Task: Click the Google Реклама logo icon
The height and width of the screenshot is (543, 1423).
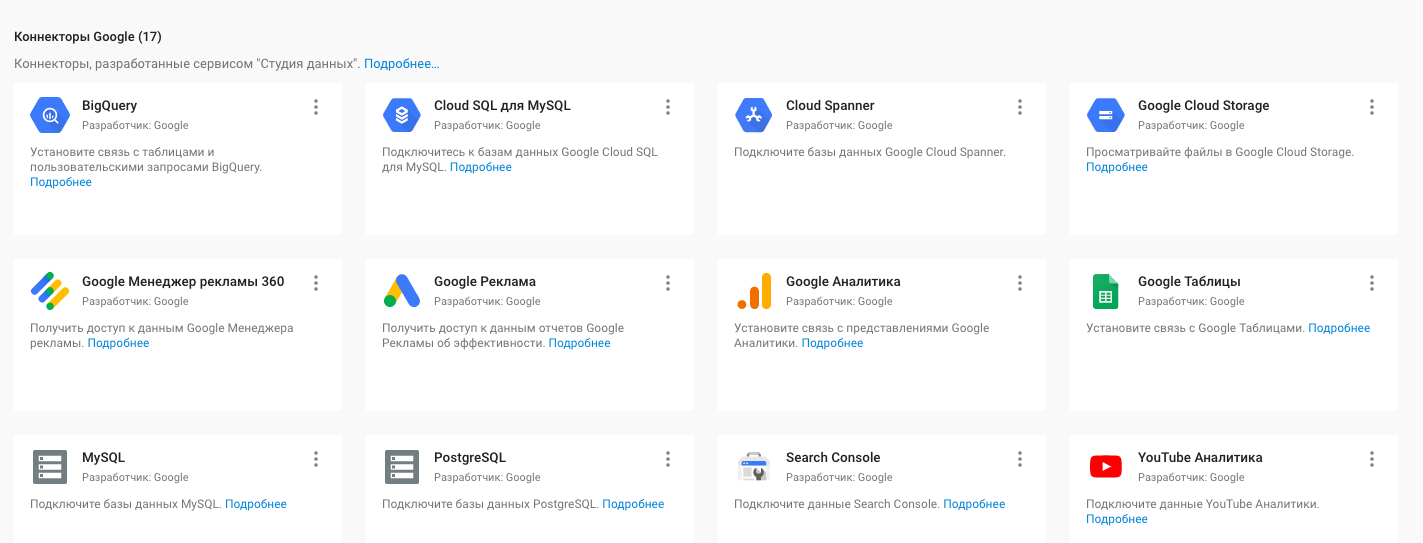Action: click(402, 291)
